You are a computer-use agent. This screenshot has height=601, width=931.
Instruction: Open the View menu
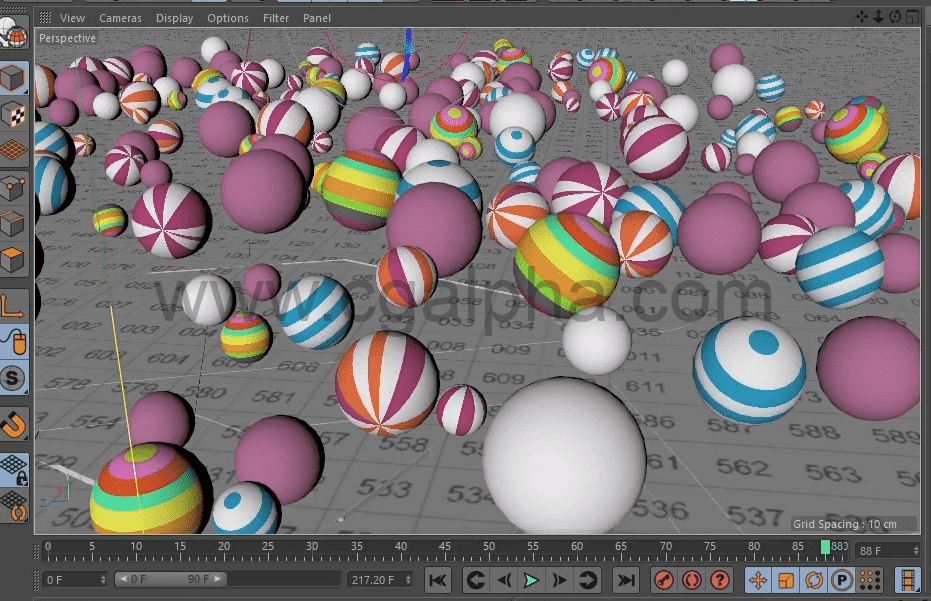pyautogui.click(x=71, y=17)
